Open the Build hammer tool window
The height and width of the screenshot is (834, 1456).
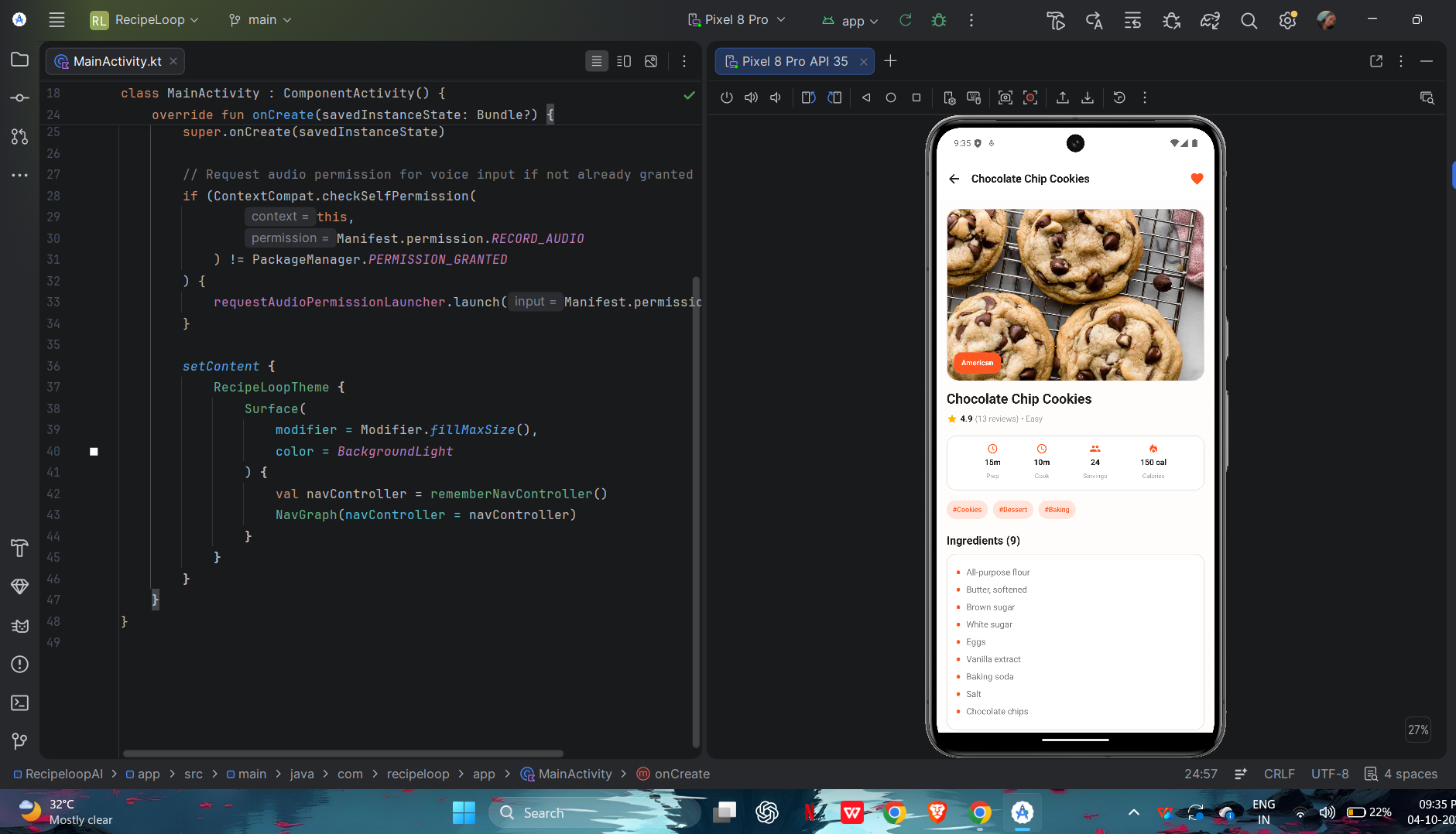19,548
